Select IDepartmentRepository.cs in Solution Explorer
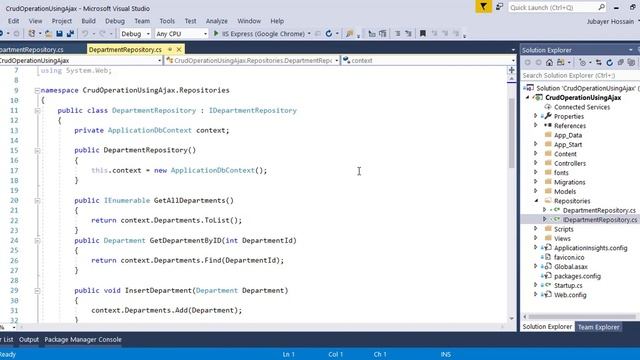Image resolution: width=640 pixels, height=360 pixels. [x=600, y=220]
